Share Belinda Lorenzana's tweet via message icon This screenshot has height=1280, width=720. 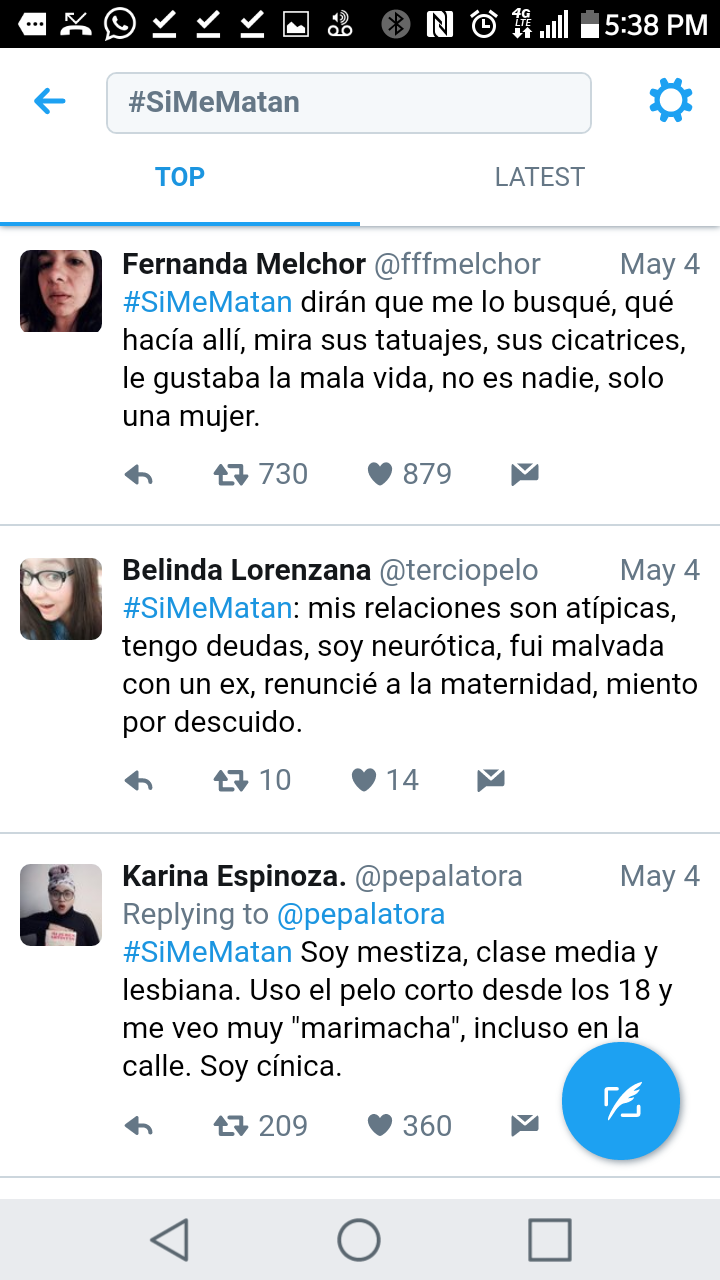click(x=490, y=780)
